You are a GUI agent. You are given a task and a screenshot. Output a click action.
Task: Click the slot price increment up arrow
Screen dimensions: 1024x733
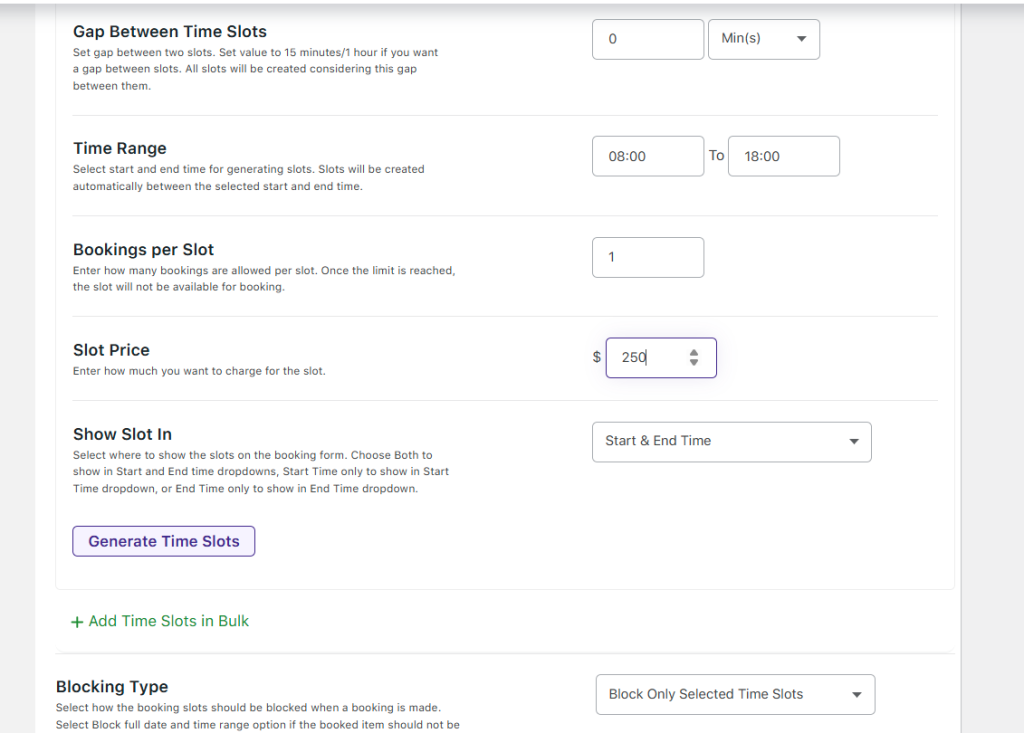pos(694,352)
